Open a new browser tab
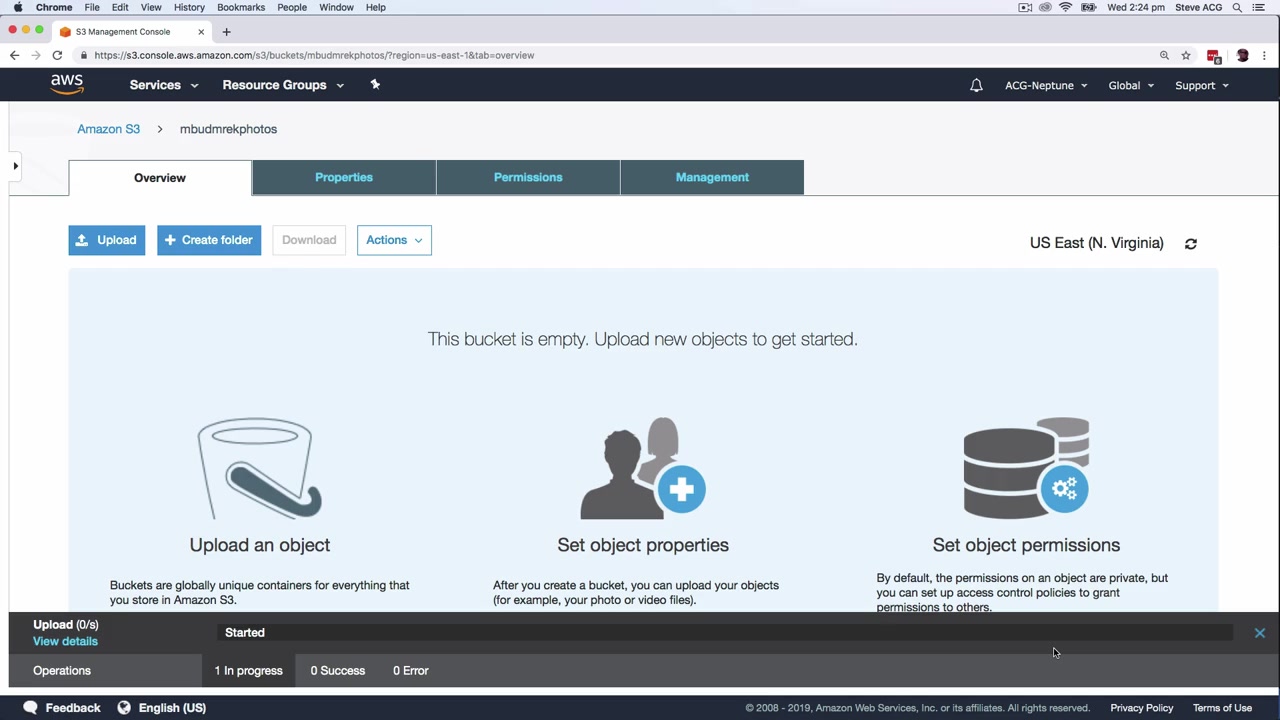1280x720 pixels. point(226,31)
